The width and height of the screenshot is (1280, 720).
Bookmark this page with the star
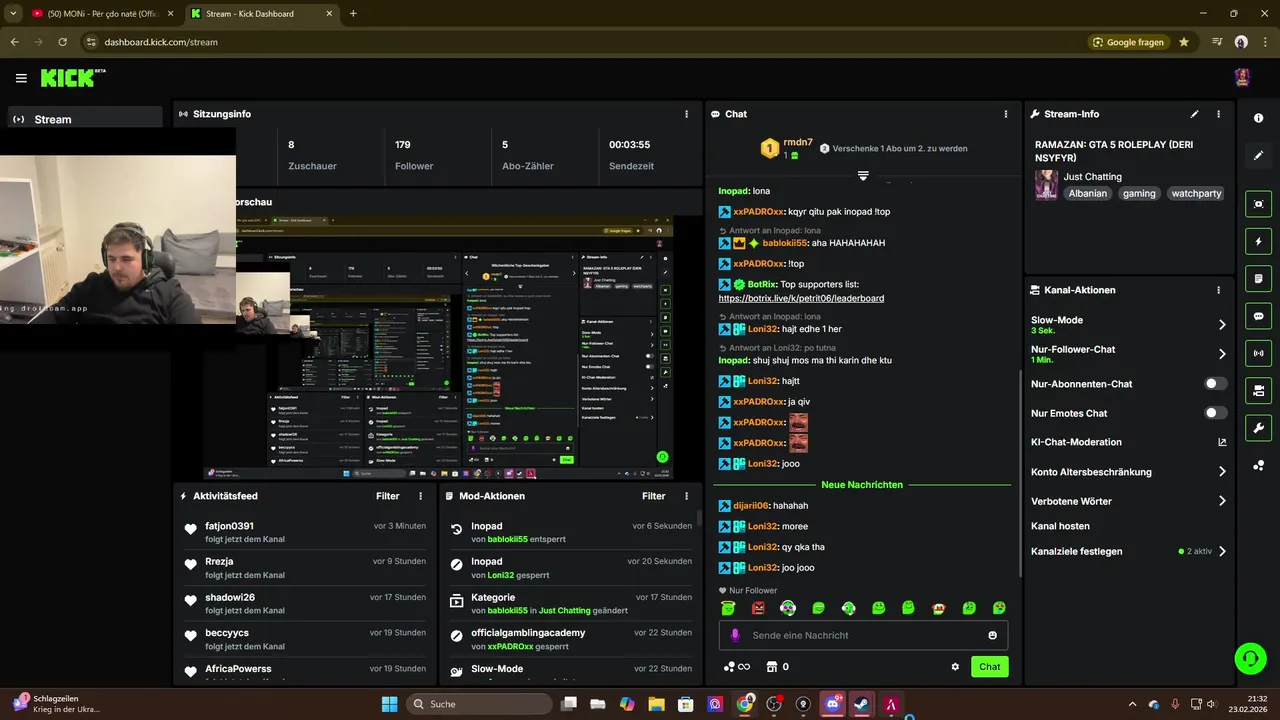click(1184, 42)
